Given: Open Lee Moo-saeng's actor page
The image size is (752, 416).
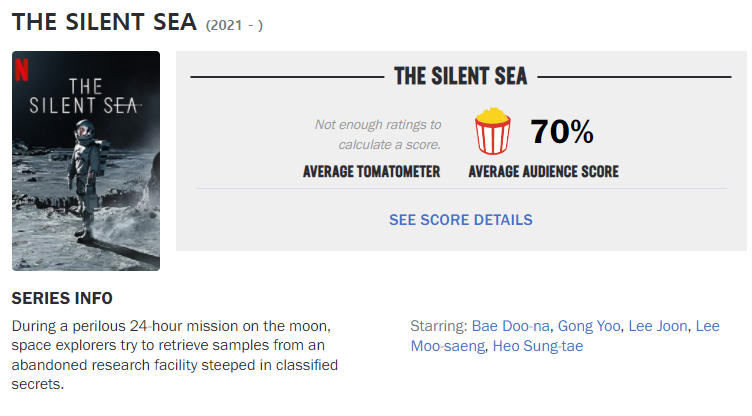Looking at the screenshot, I should [x=565, y=336].
